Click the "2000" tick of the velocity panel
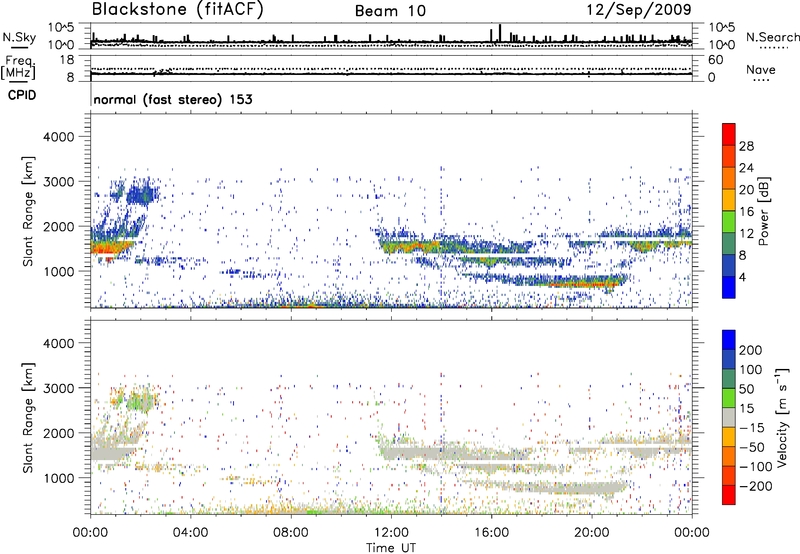The width and height of the screenshot is (800, 554). 58,433
